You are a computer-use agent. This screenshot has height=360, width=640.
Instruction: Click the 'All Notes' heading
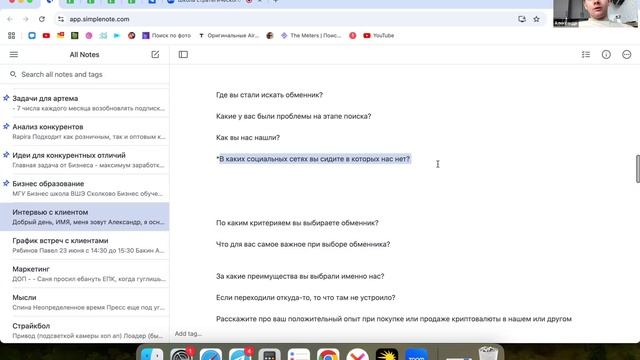pyautogui.click(x=84, y=54)
